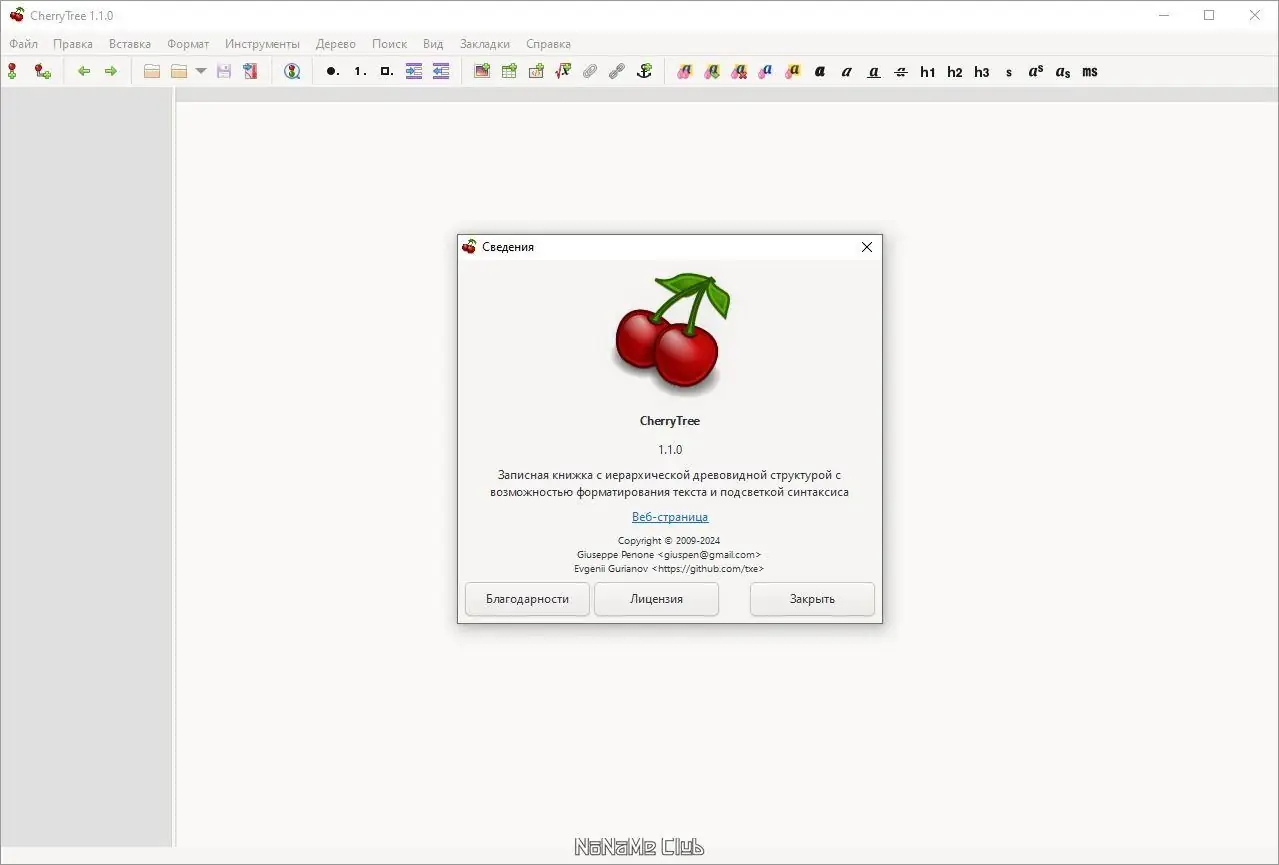The height and width of the screenshot is (865, 1279).
Task: Insert an image with the toolbar icon
Action: tap(482, 71)
